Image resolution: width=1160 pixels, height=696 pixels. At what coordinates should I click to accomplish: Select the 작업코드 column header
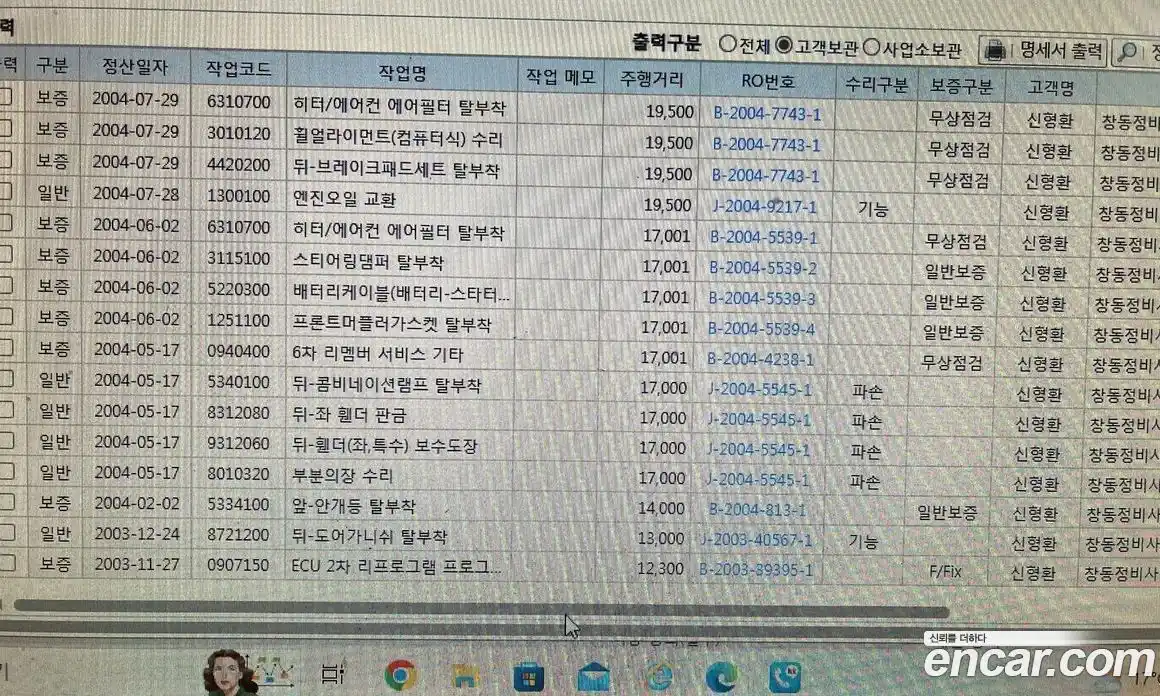pyautogui.click(x=238, y=69)
